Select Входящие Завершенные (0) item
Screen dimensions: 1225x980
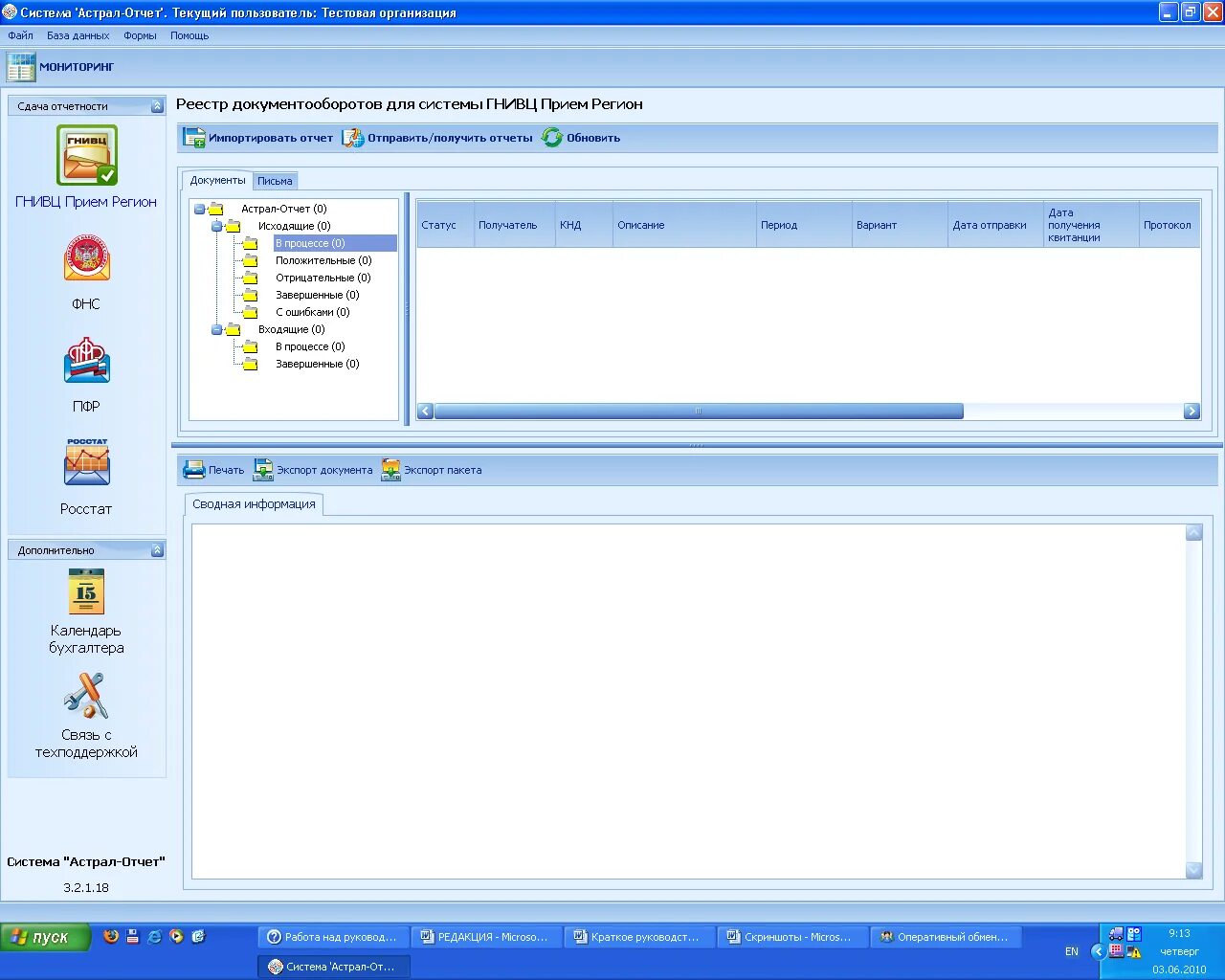point(318,364)
